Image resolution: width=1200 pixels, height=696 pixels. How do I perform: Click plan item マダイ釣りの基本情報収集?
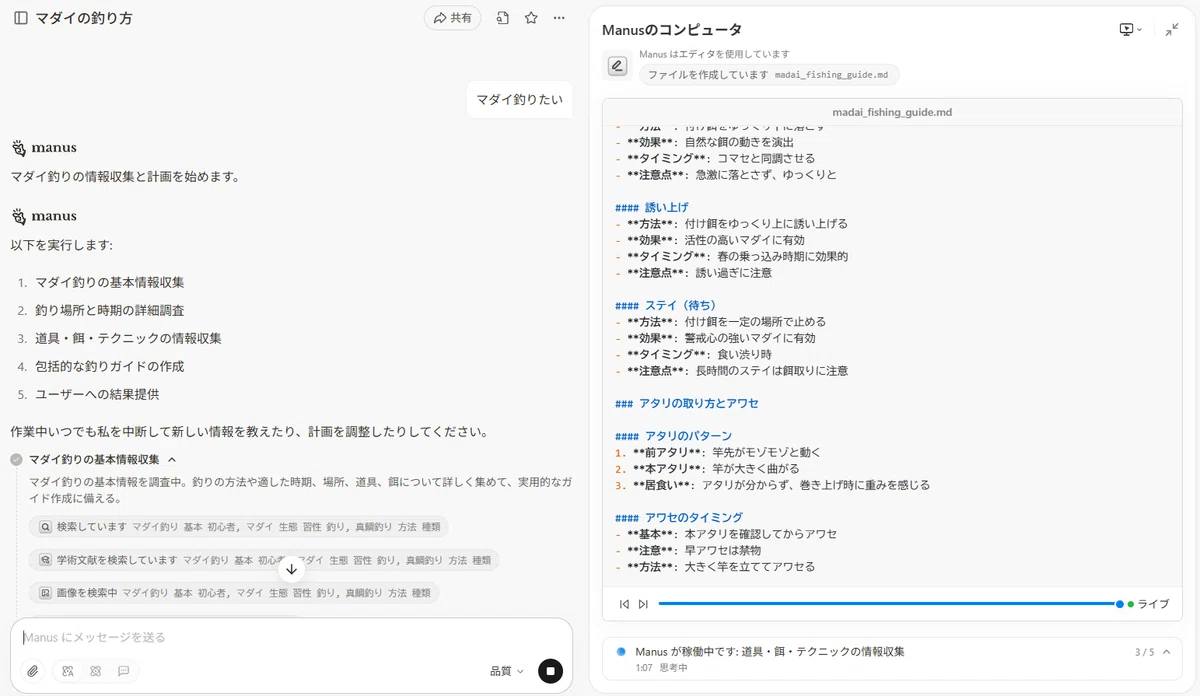[109, 283]
